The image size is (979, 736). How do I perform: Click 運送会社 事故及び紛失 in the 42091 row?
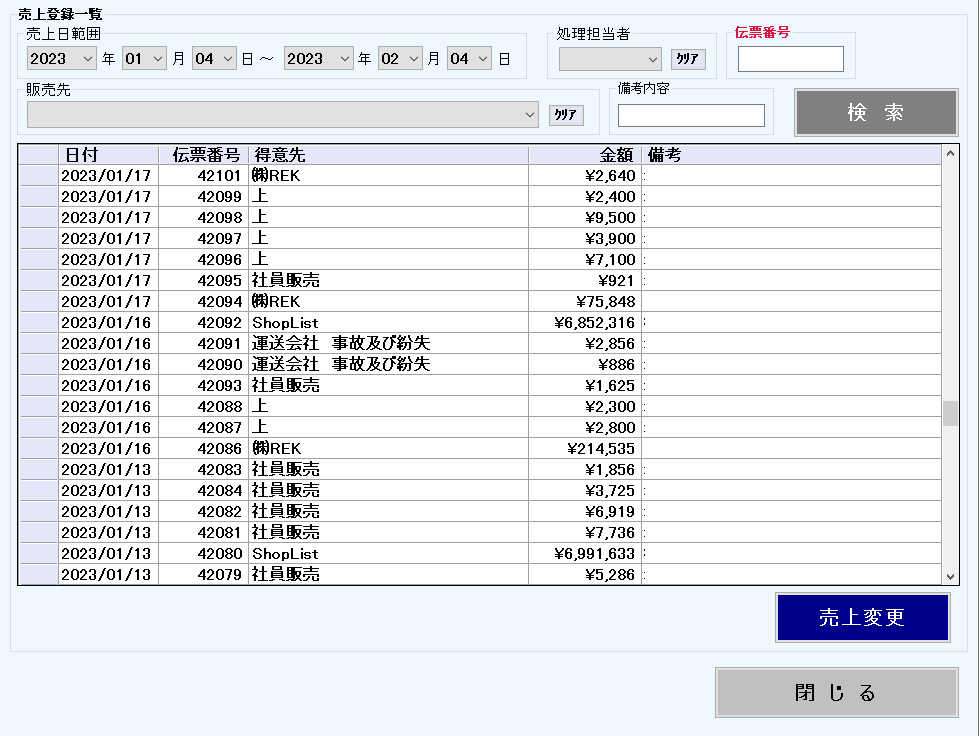pos(341,343)
